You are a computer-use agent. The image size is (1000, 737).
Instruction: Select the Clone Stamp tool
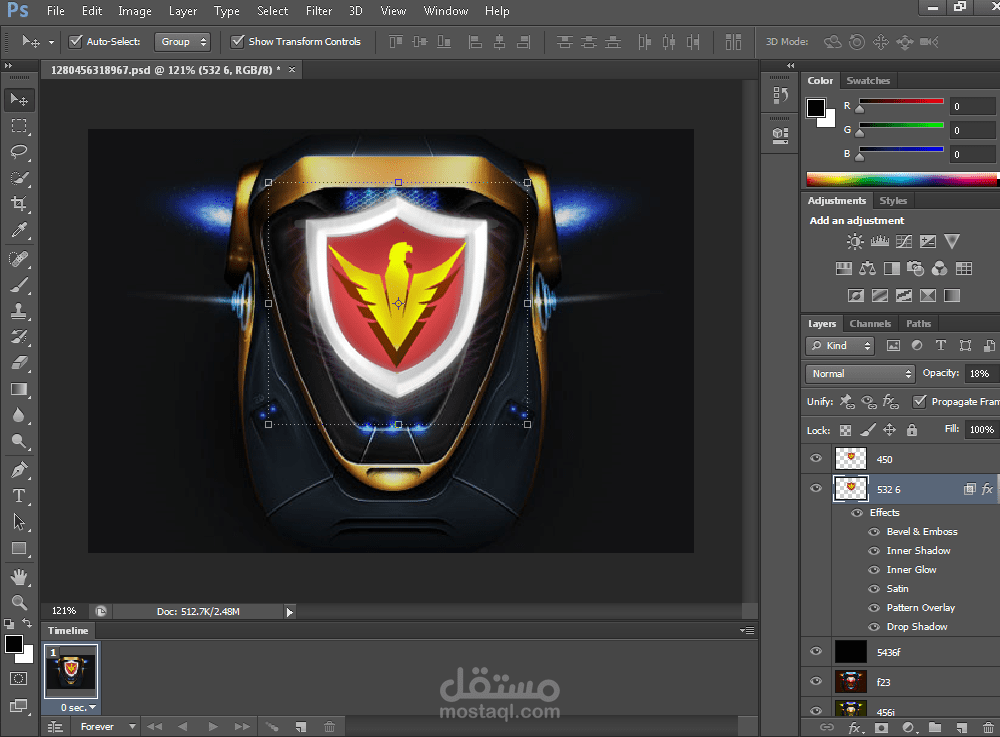(x=19, y=310)
